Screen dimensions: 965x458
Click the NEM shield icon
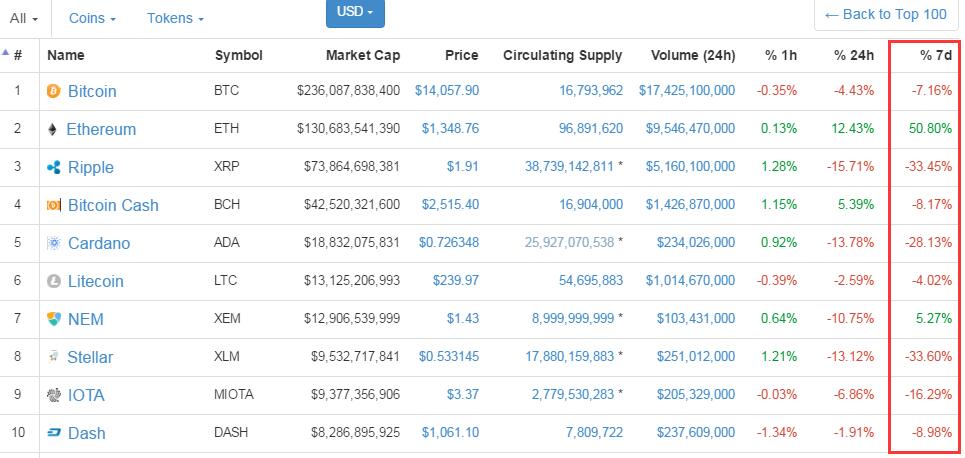[54, 319]
